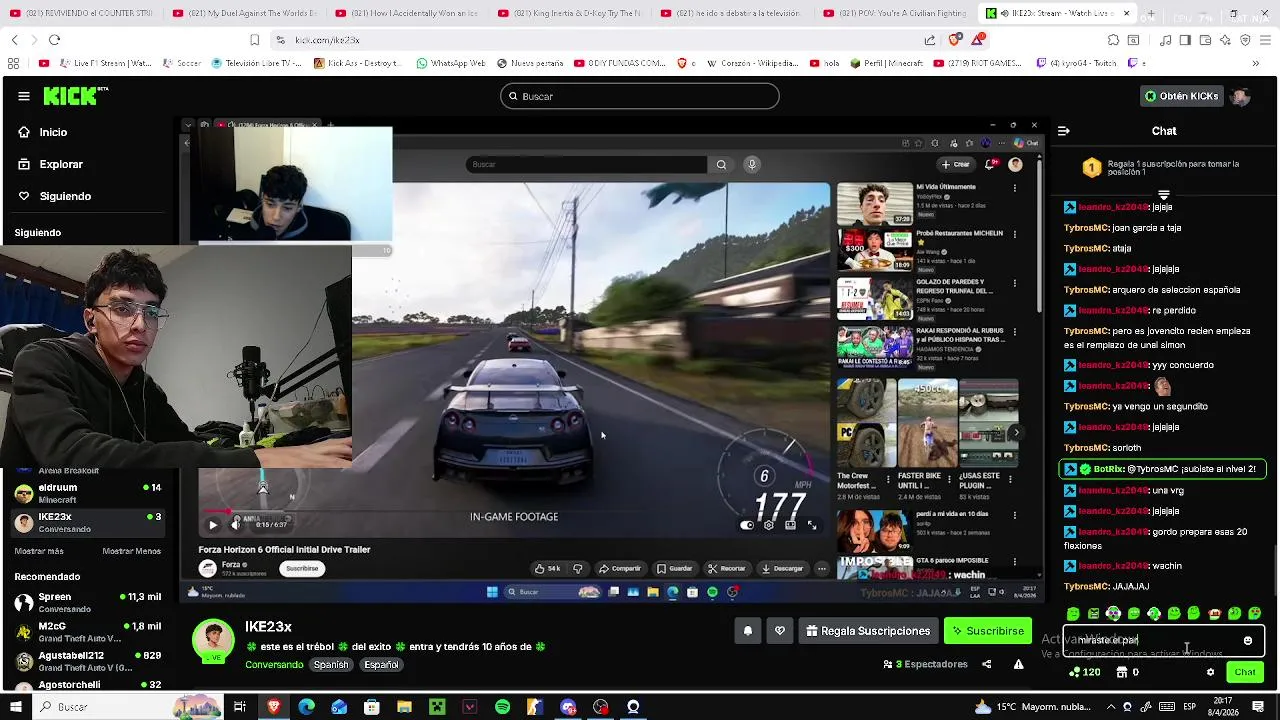Click the IKE23x stream video player
Screen dimensions: 1280x720
click(613, 358)
